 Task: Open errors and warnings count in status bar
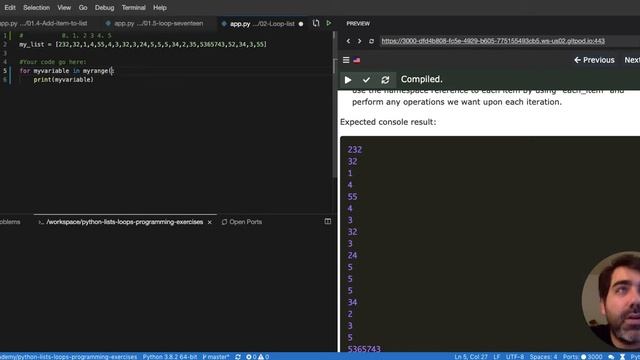[x=258, y=357]
